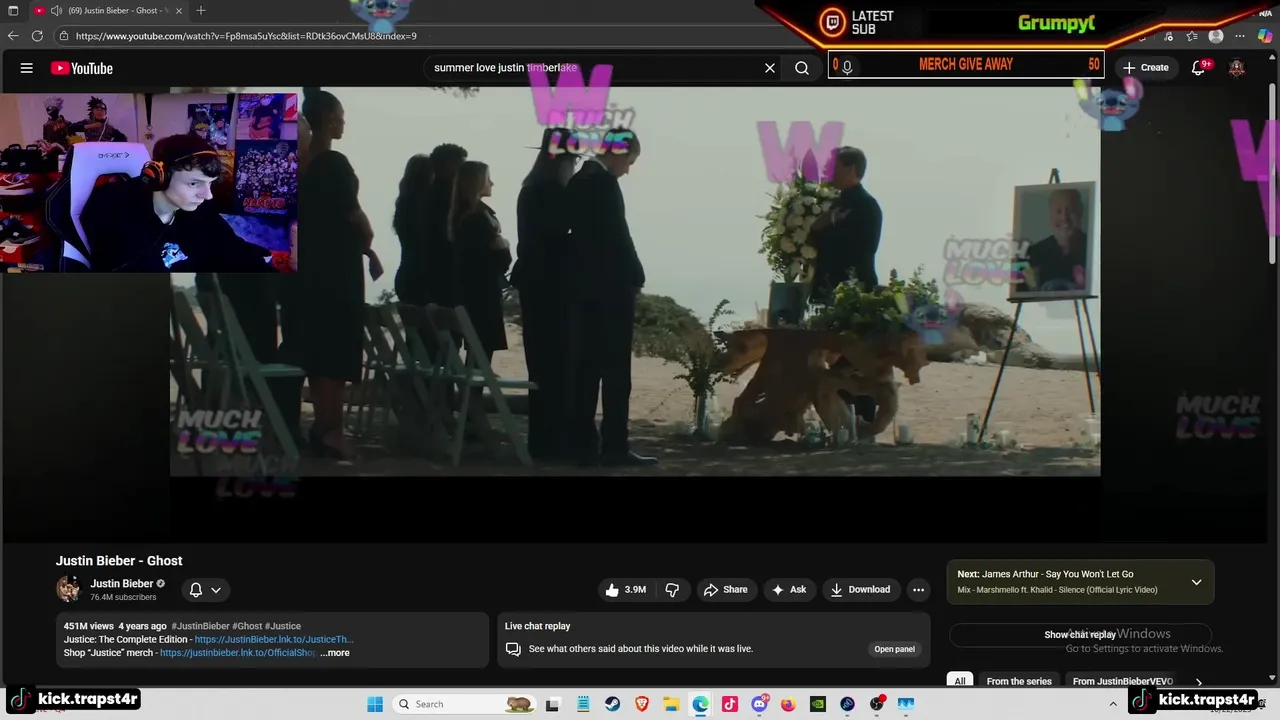Open the NVIDIA app in taskbar
This screenshot has height=720, width=1280.
[x=818, y=704]
